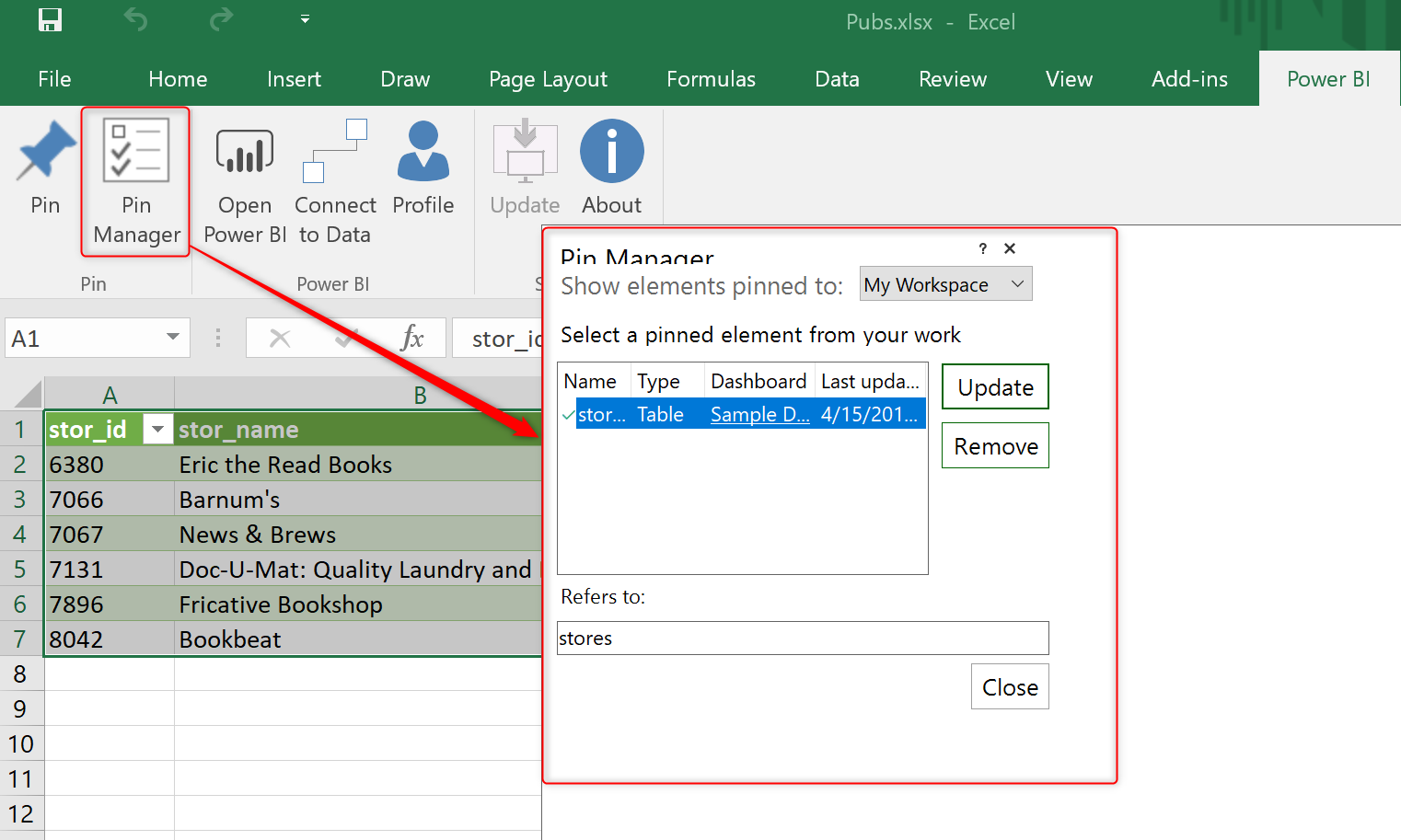Switch to the Formulas tab

711,79
